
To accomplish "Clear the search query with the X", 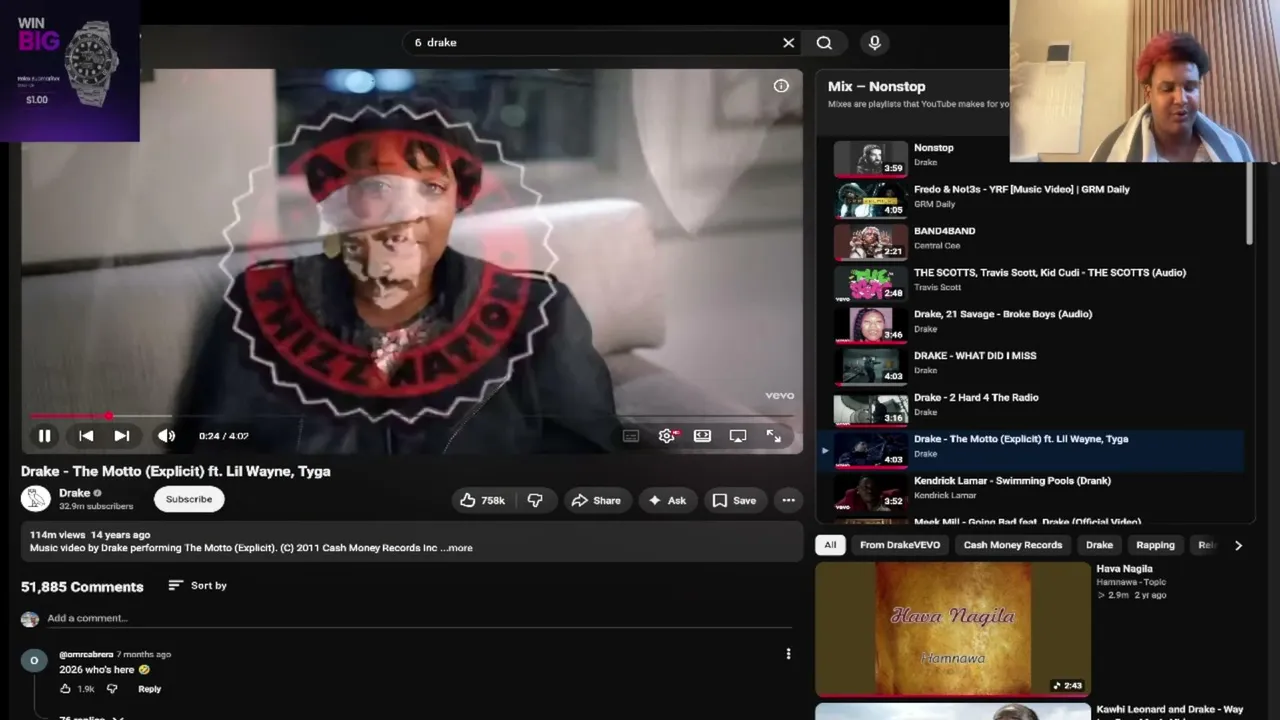I will (788, 43).
